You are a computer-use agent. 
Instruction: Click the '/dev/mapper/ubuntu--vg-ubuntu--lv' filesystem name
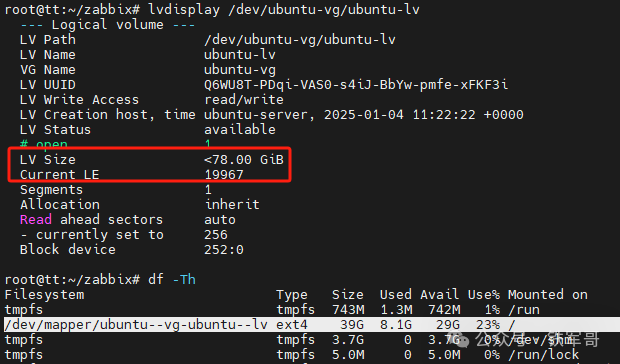point(136,325)
